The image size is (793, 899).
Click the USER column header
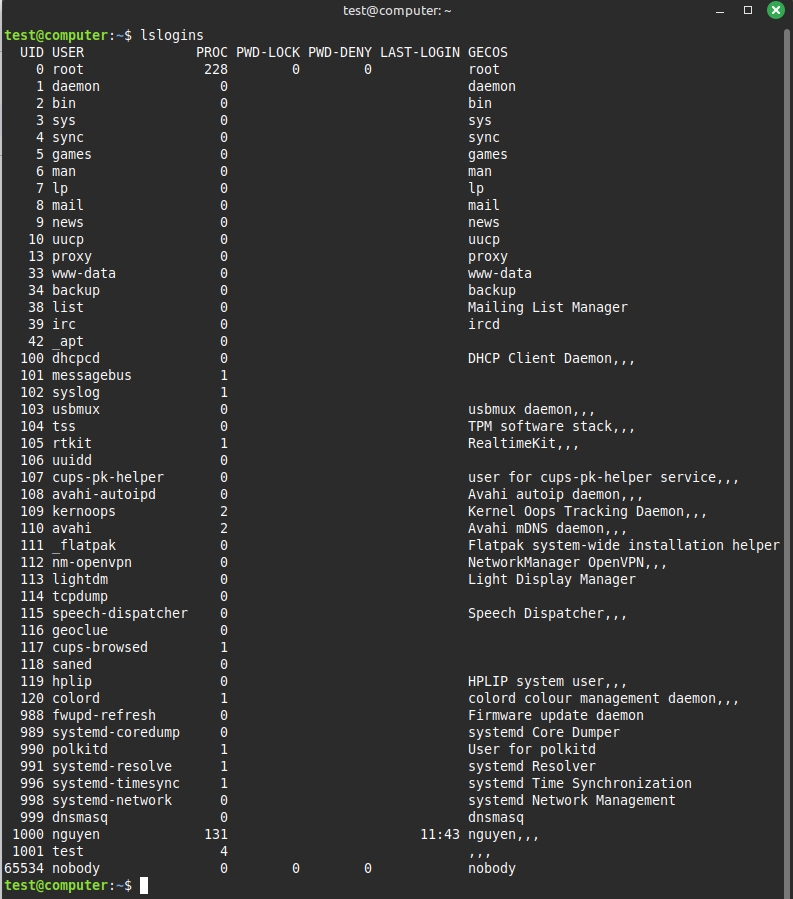pos(68,52)
